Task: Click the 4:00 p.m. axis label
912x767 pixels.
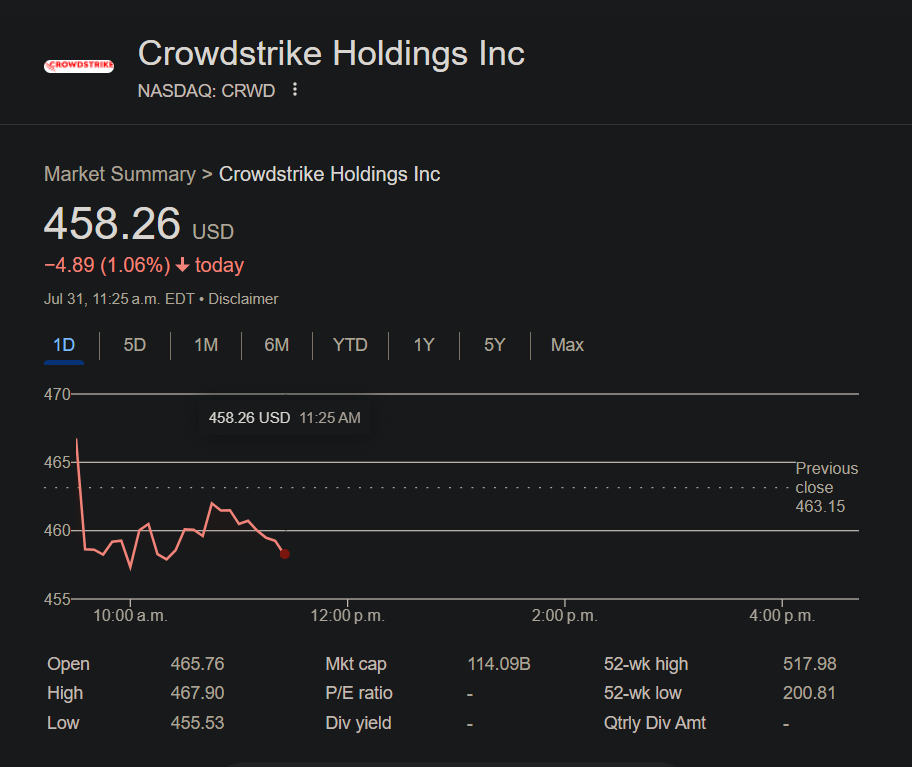Action: [782, 616]
